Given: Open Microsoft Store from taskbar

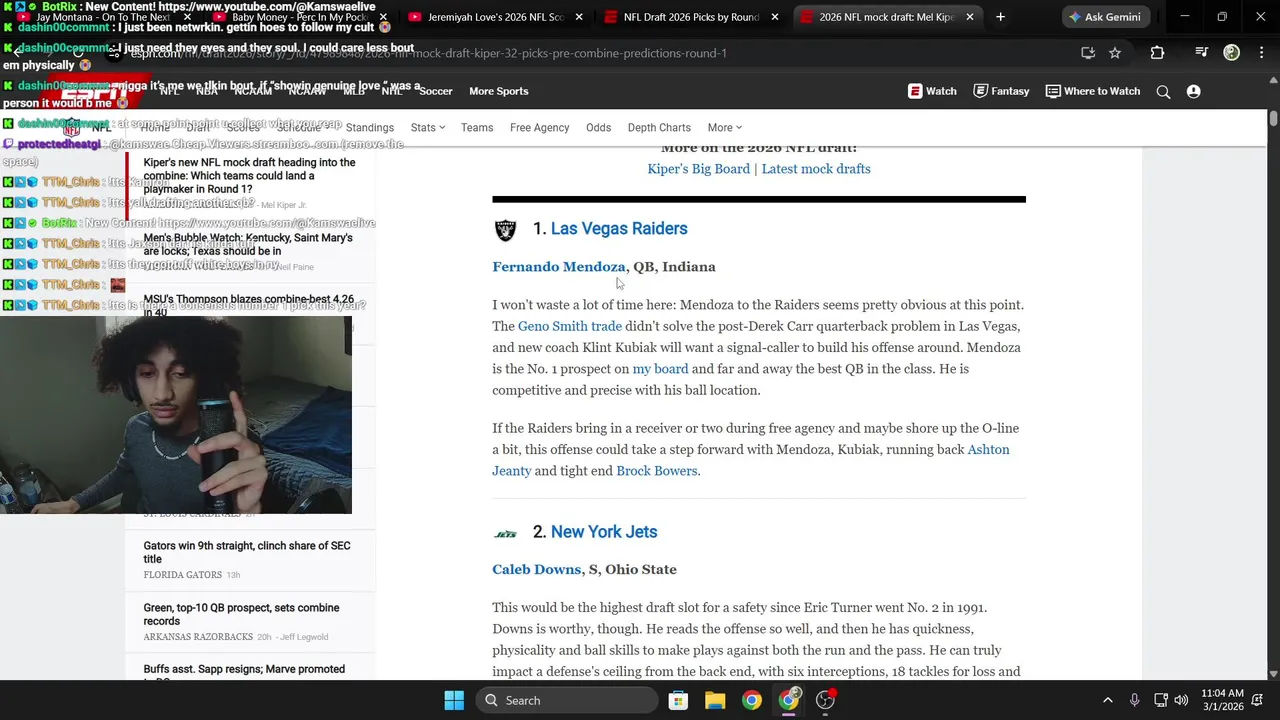Looking at the screenshot, I should (x=678, y=700).
